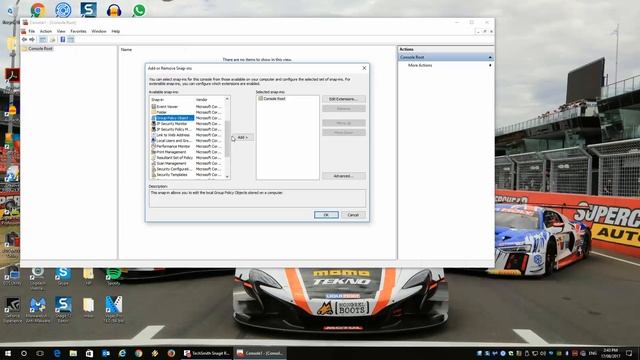The height and width of the screenshot is (360, 640).
Task: Click scroll down arrow in available snap-ins list
Action: (x=227, y=177)
